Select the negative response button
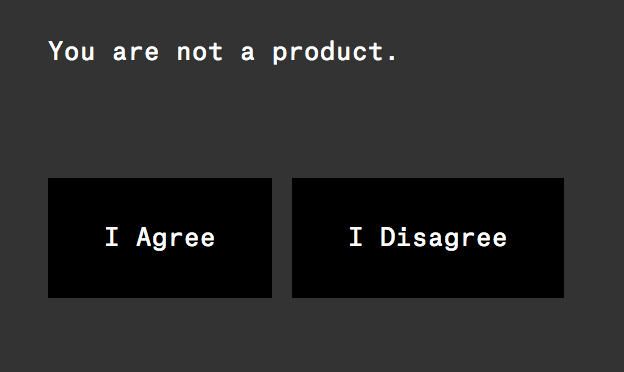 428,238
